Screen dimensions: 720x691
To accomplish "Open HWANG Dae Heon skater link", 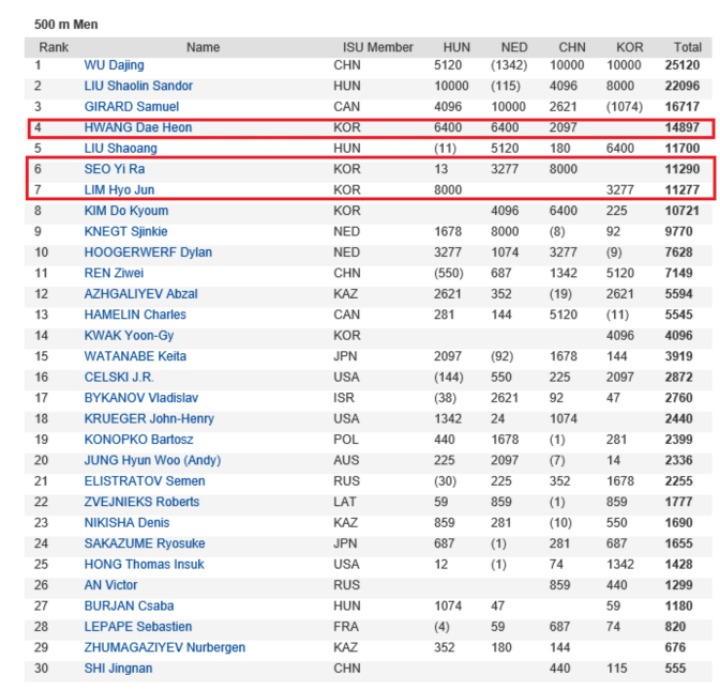I will (x=138, y=127).
